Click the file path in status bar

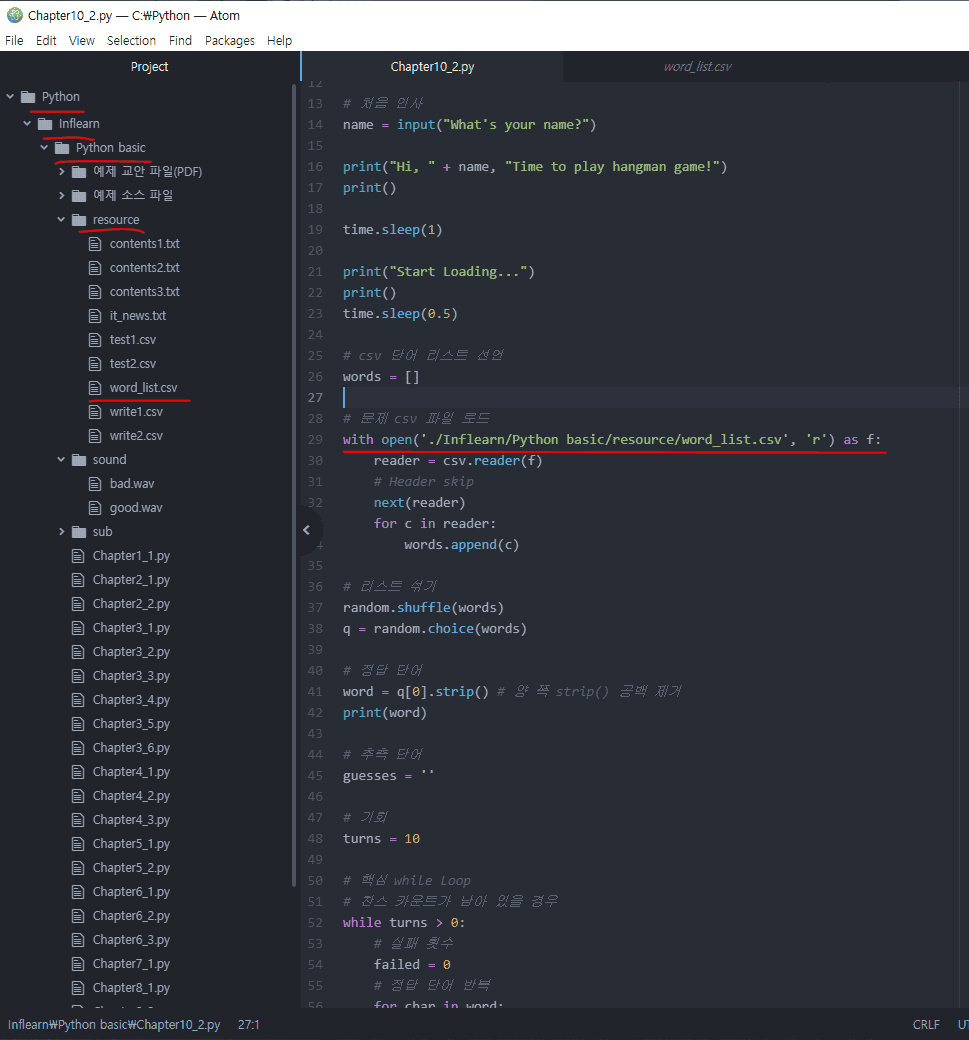point(114,1025)
